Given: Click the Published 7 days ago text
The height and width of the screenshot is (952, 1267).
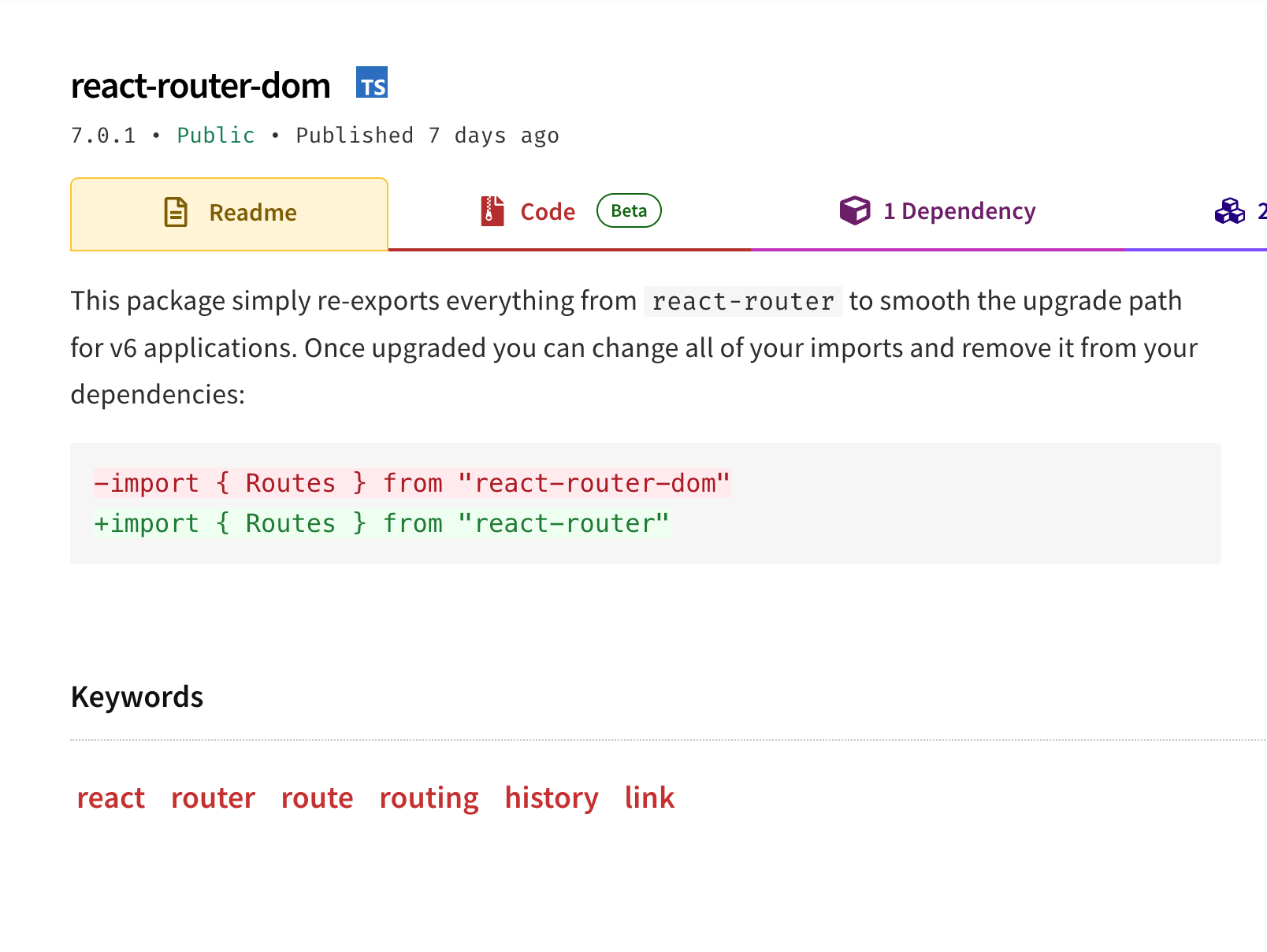Looking at the screenshot, I should (x=427, y=136).
